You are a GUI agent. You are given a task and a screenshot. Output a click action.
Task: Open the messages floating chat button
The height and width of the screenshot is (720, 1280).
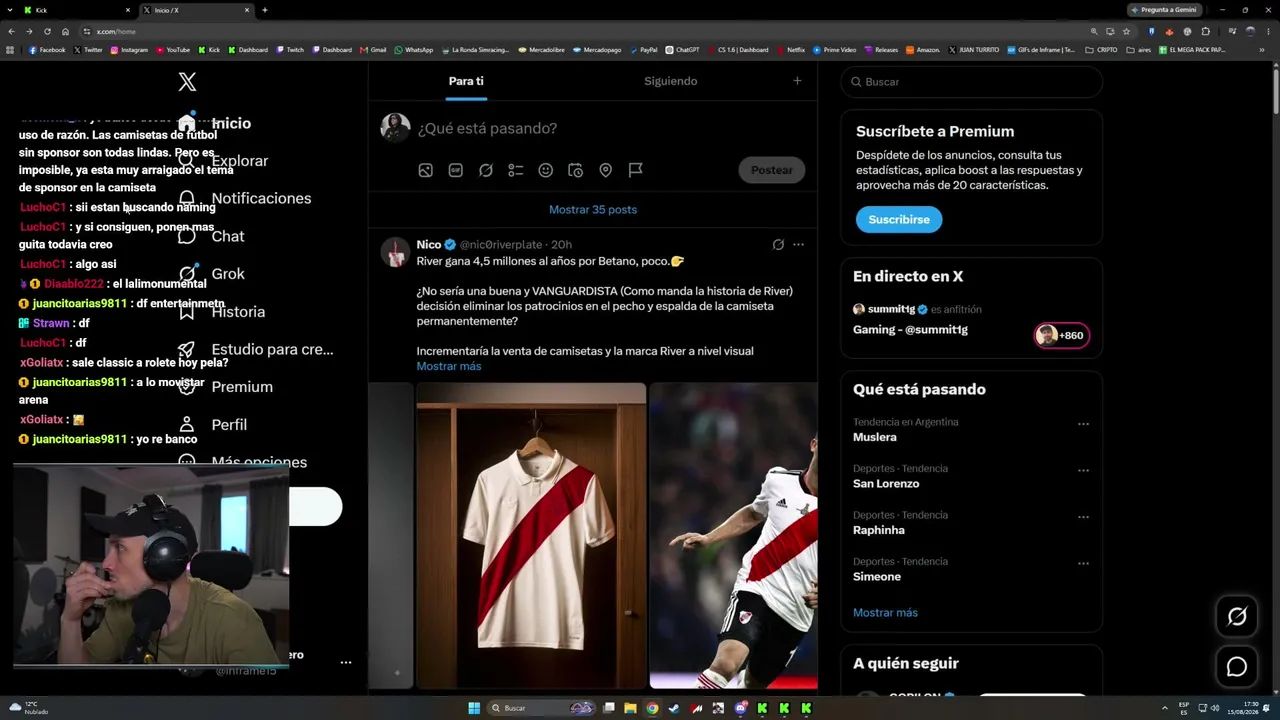click(x=1237, y=667)
